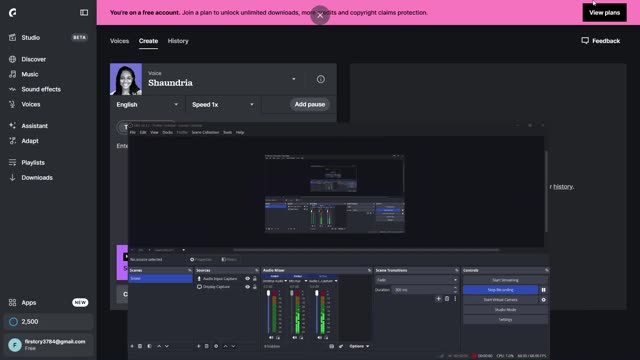
Task: Adjust the Desktop Audio volume slider in mixer
Action: tap(268, 312)
